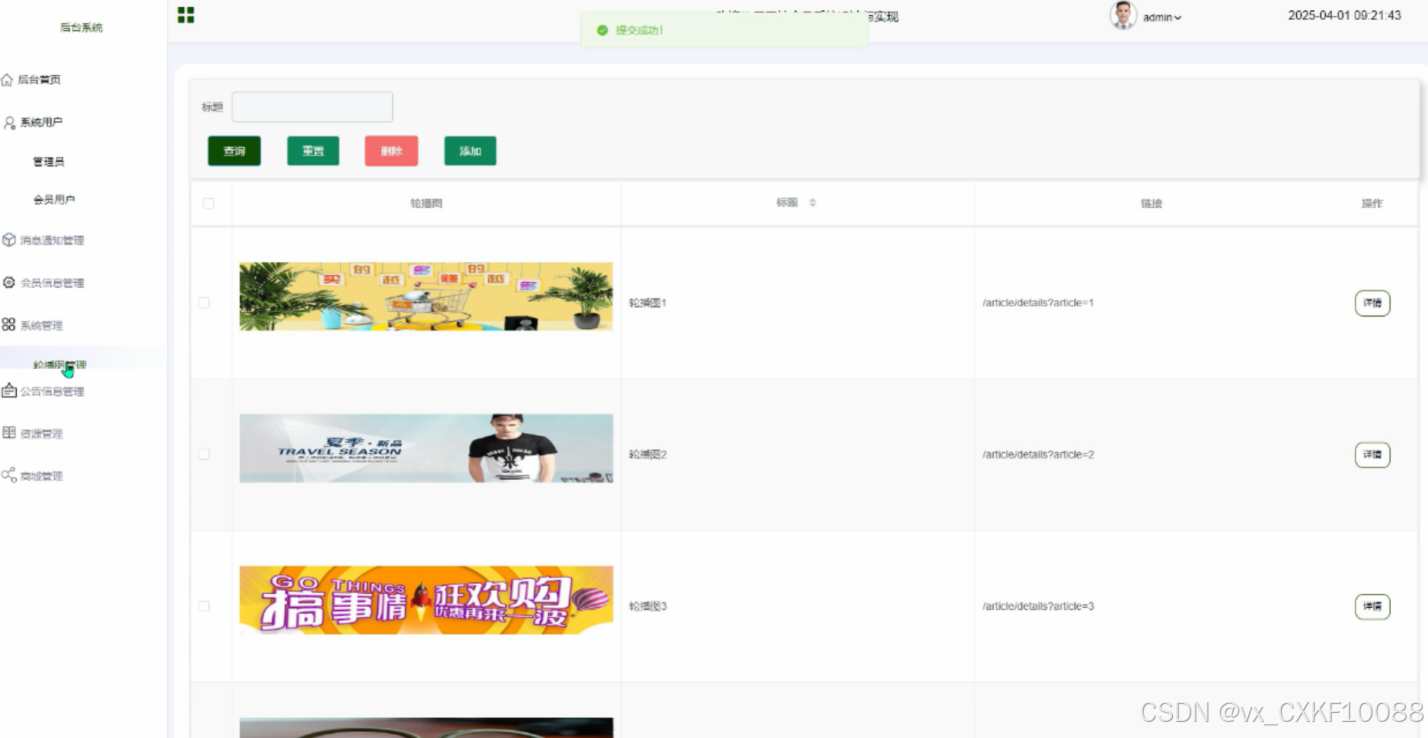The height and width of the screenshot is (738, 1428).
Task: Open 详情 for 轮播图2
Action: click(x=1372, y=455)
